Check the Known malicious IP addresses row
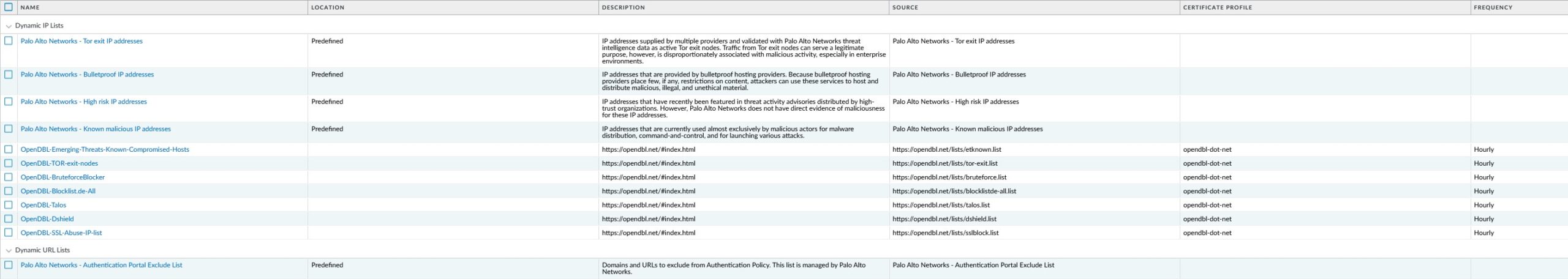Viewport: 1568px width, 279px height. tap(9, 129)
